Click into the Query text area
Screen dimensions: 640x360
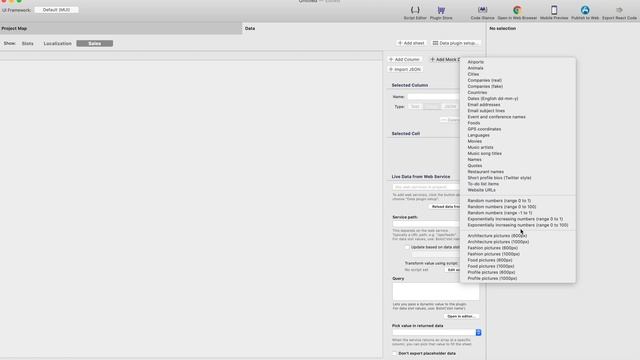tap(436, 291)
